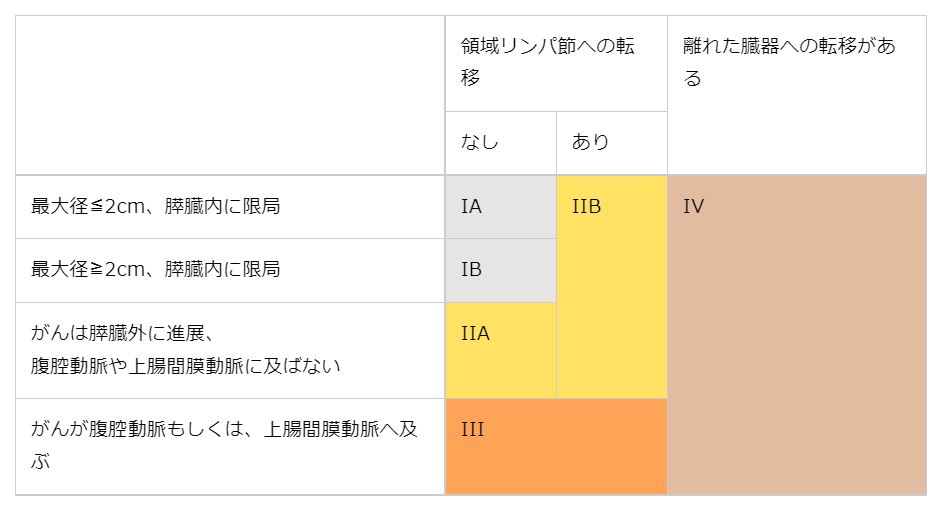Click the IV text label
The height and width of the screenshot is (508, 942).
point(693,207)
